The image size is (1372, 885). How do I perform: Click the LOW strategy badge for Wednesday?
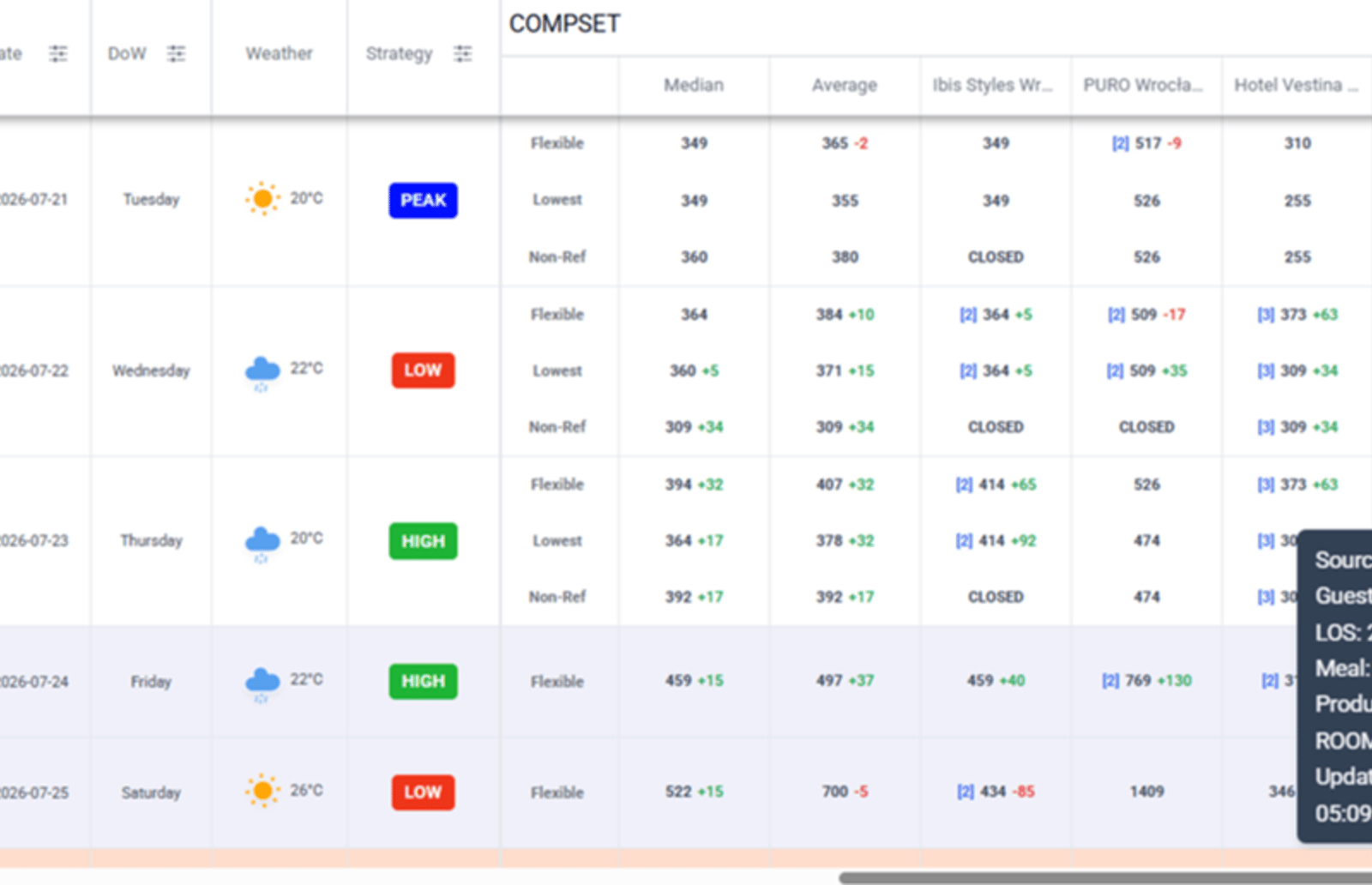pyautogui.click(x=423, y=370)
